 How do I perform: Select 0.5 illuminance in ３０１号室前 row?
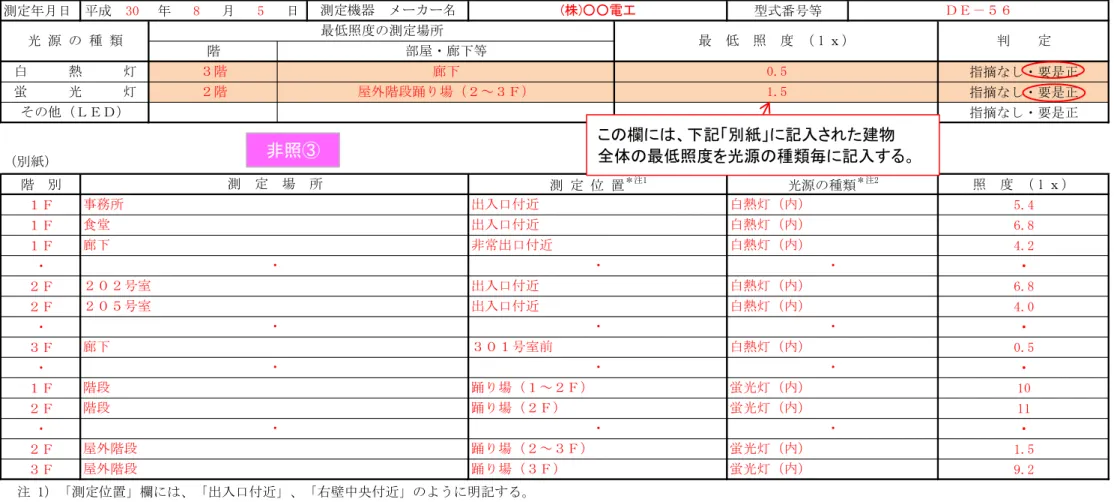click(1024, 347)
